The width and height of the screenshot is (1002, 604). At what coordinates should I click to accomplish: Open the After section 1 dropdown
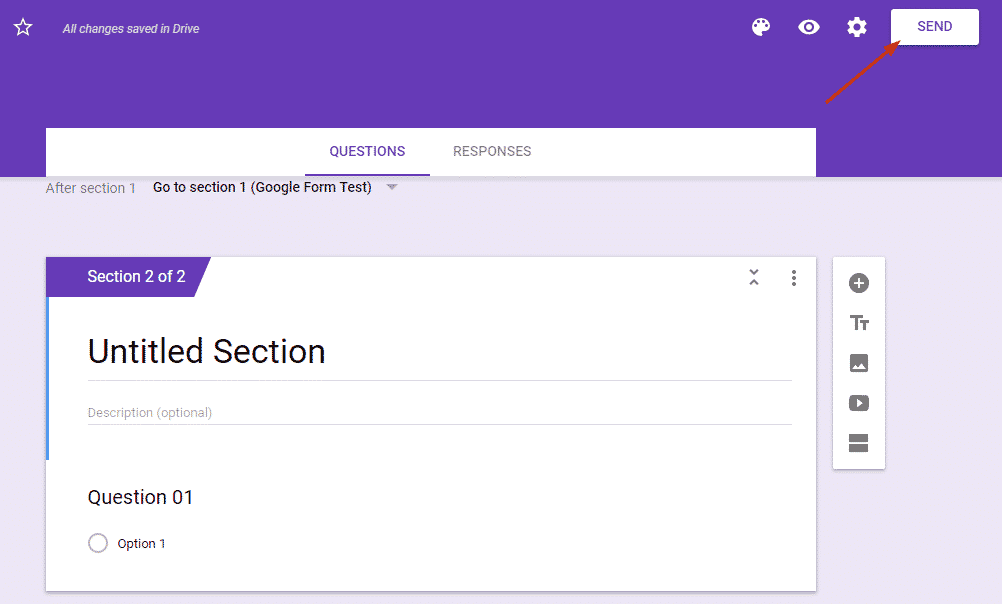pos(275,188)
